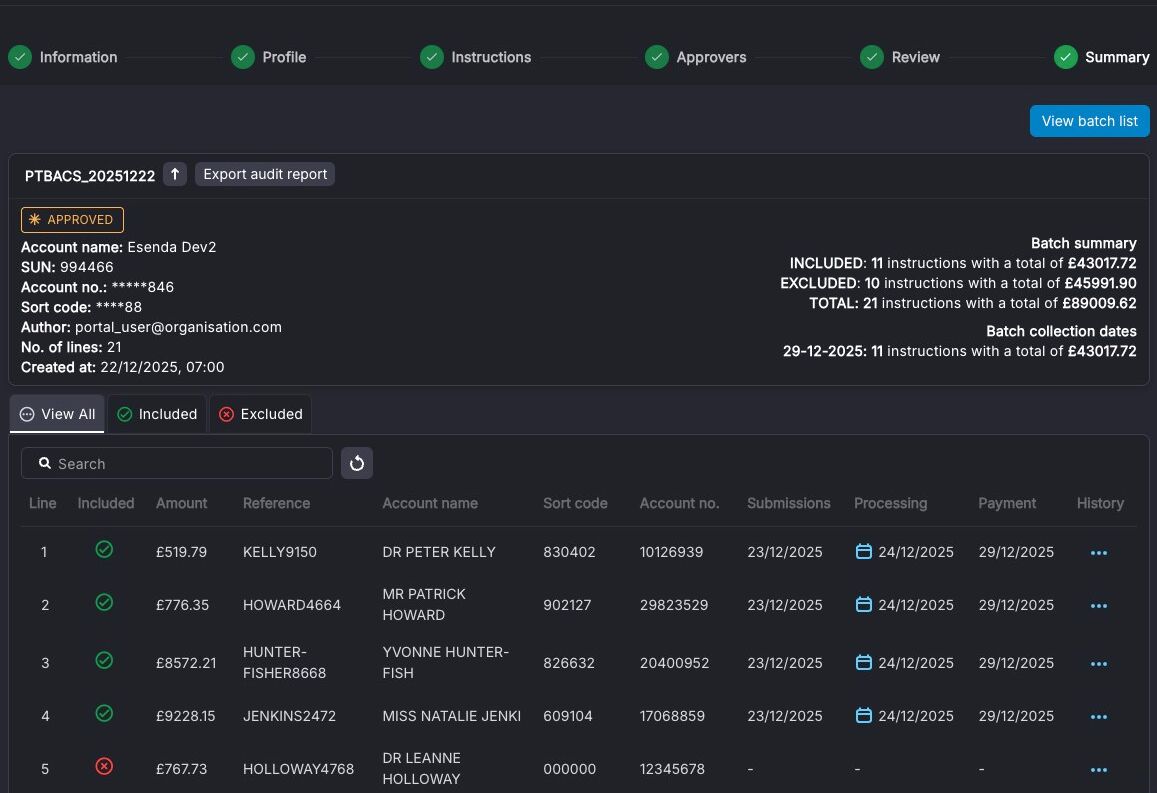Click account number 20400952

pos(674,663)
